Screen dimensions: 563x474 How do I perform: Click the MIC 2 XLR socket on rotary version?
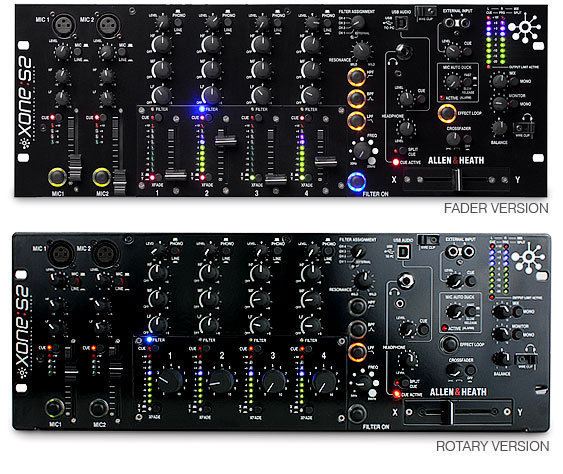[x=105, y=254]
